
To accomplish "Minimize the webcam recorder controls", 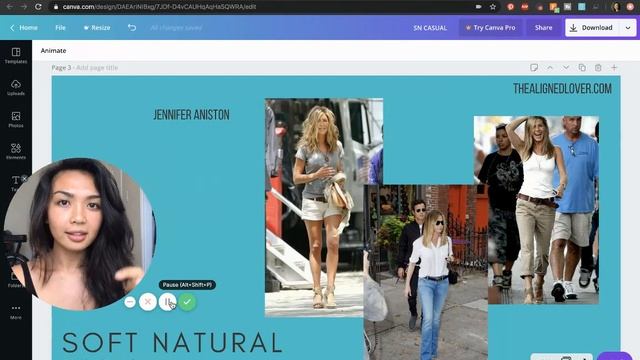I will [x=130, y=302].
